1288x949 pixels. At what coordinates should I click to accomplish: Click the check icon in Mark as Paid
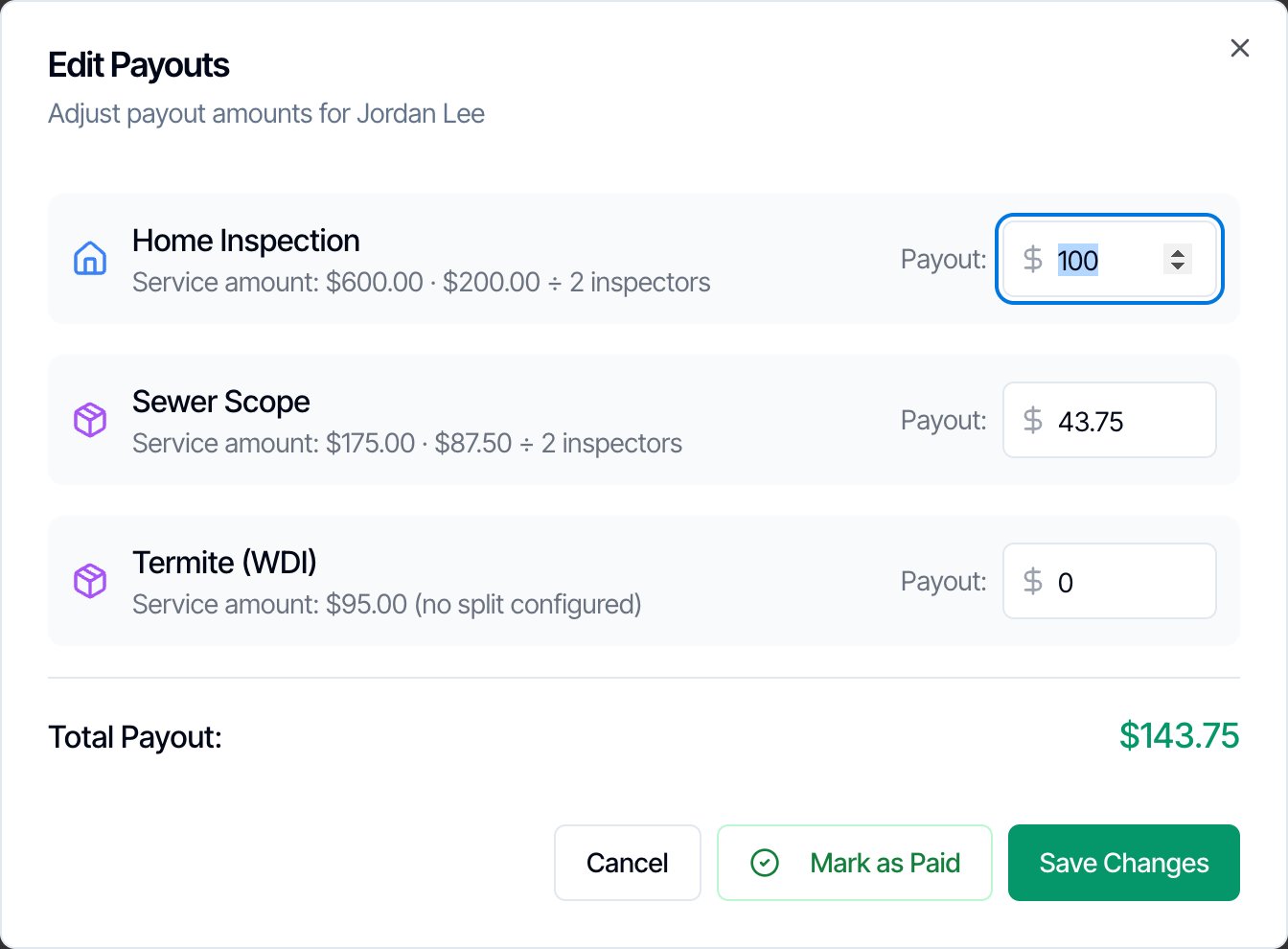765,863
